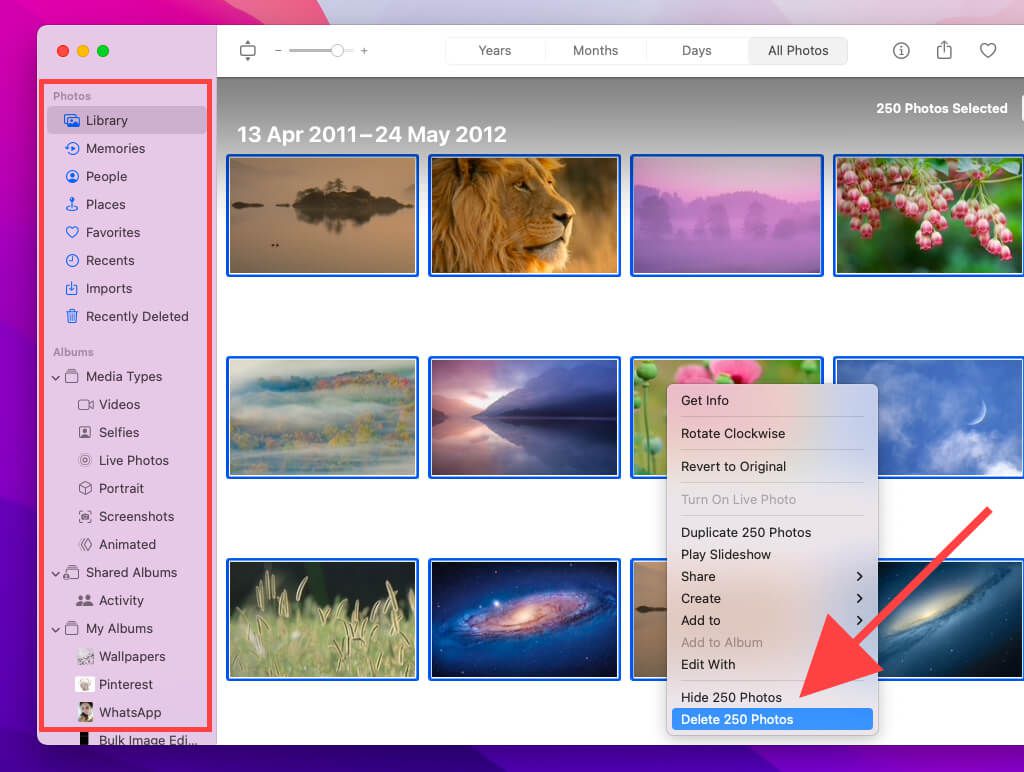Select Hide 250 Photos menu item

tap(731, 697)
